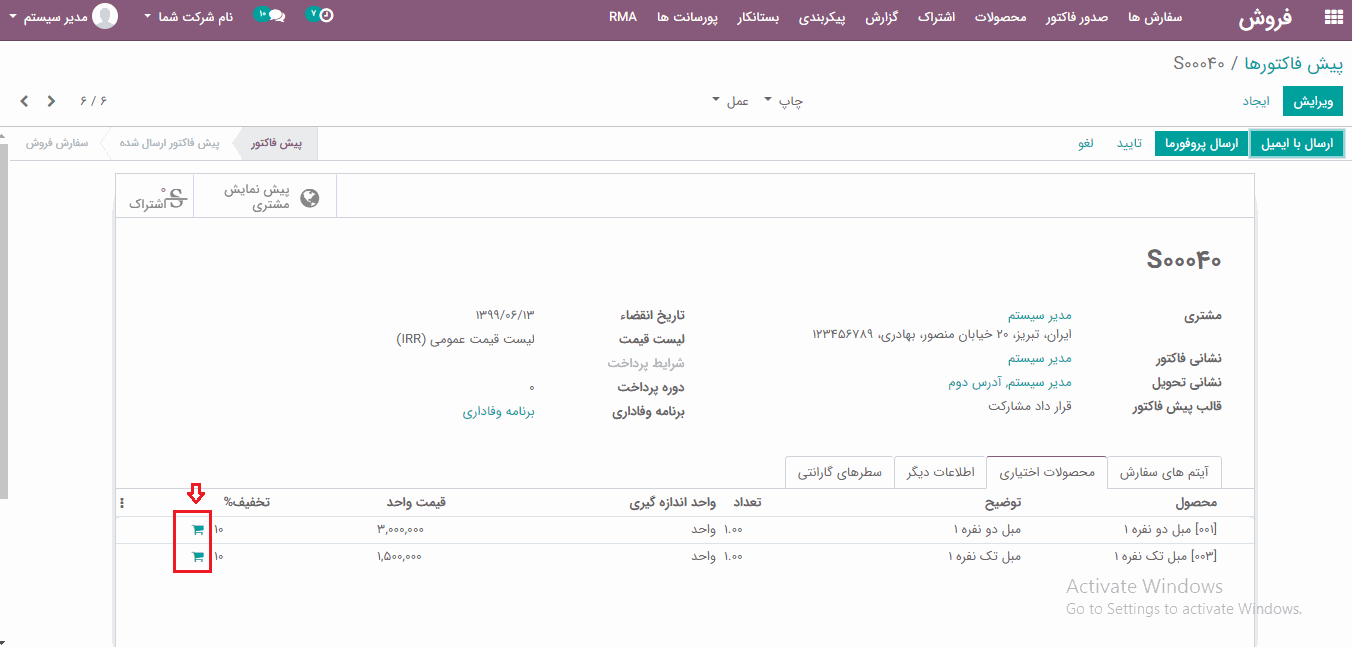Switch to the سطرهای گارانتی tab
Image resolution: width=1352 pixels, height=647 pixels.
point(839,472)
